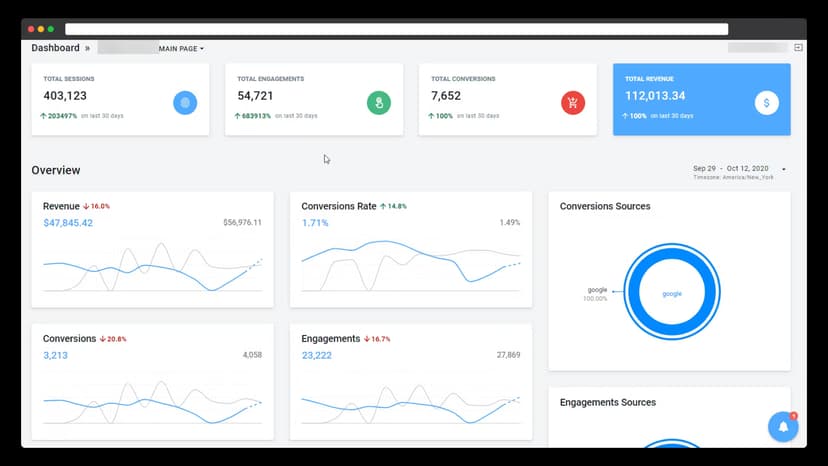
Task: Click the Revenue down arrow indicator
Action: click(87, 206)
